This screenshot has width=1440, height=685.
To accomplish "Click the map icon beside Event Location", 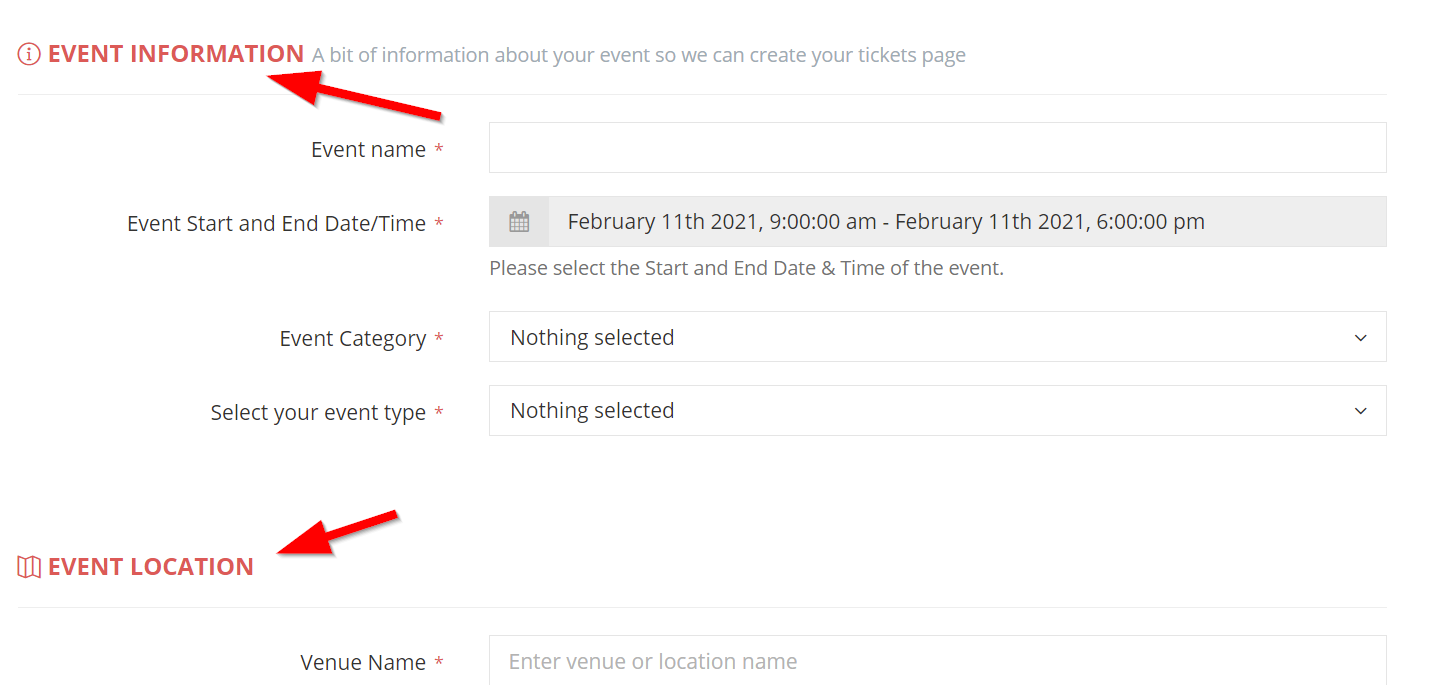I will click(29, 567).
